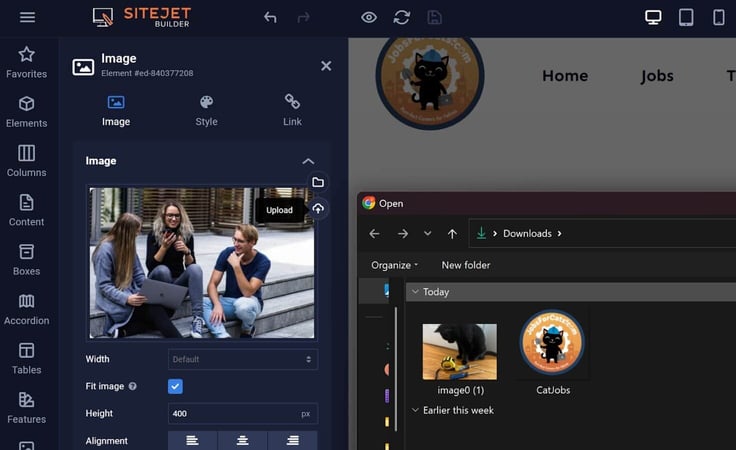Image resolution: width=736 pixels, height=450 pixels.
Task: Collapse the Today group
Action: (x=415, y=291)
